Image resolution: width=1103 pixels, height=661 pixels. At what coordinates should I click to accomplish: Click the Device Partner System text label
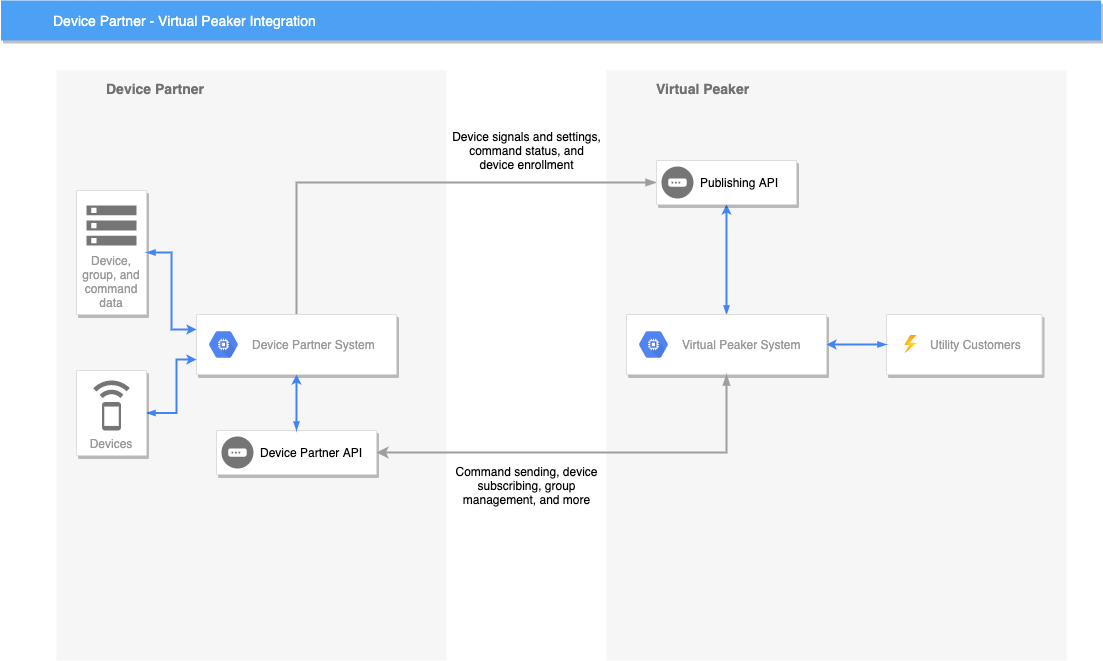click(313, 345)
